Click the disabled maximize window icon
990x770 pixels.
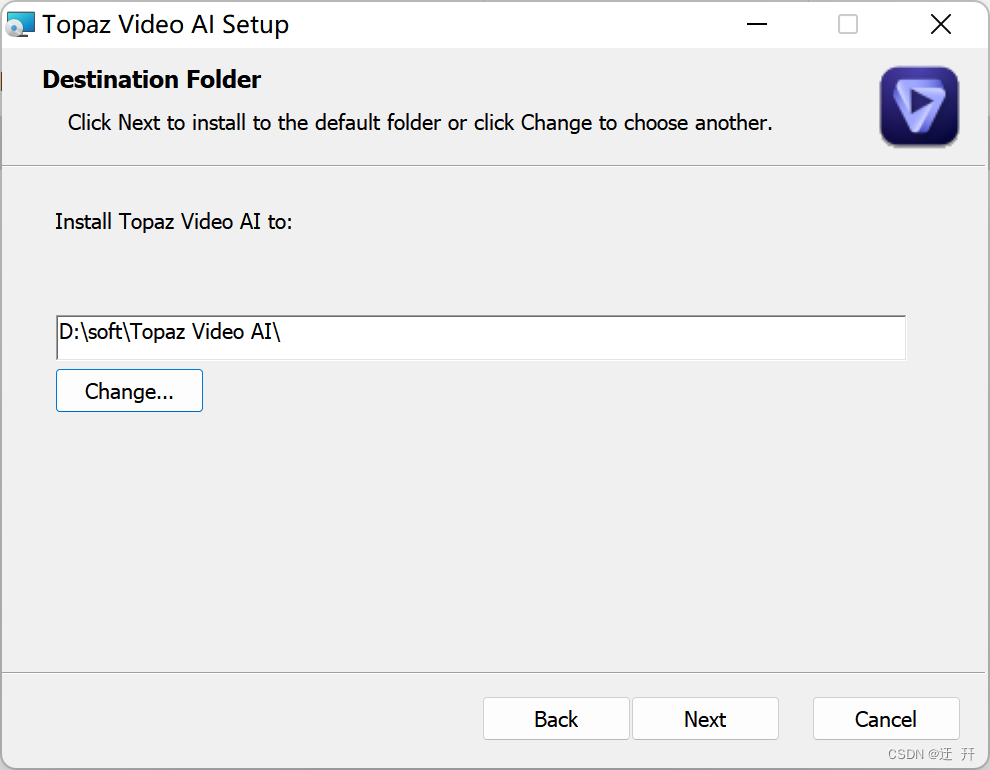click(x=847, y=25)
